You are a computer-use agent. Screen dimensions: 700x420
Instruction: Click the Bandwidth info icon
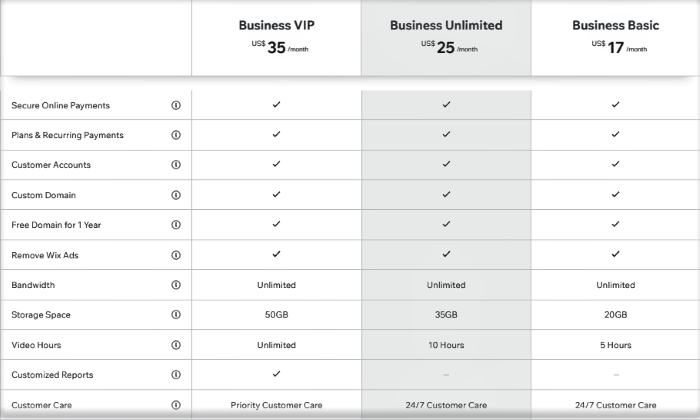tap(176, 285)
